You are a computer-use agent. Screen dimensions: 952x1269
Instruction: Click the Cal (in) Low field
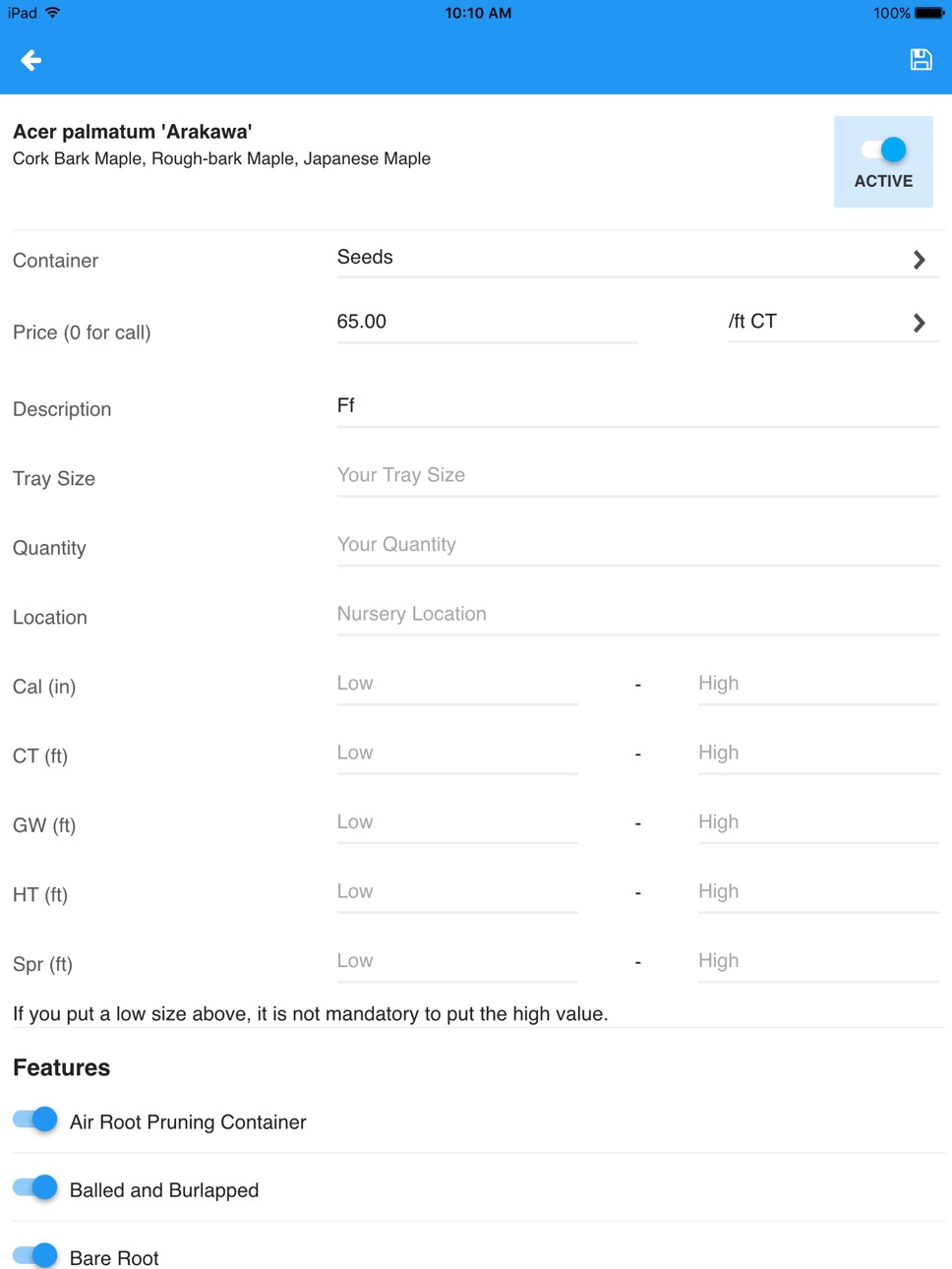click(x=457, y=684)
